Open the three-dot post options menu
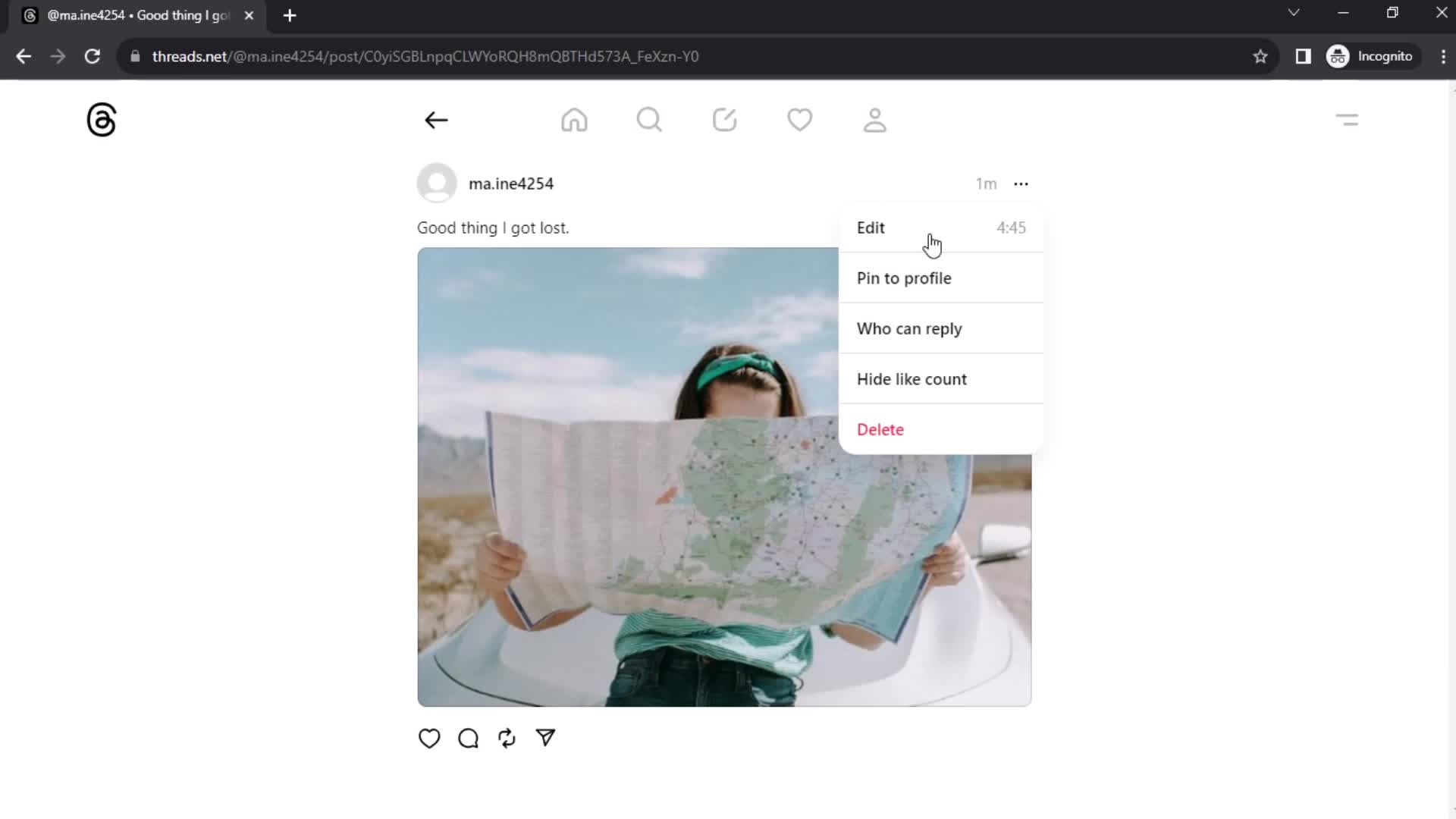1456x819 pixels. 1022,183
